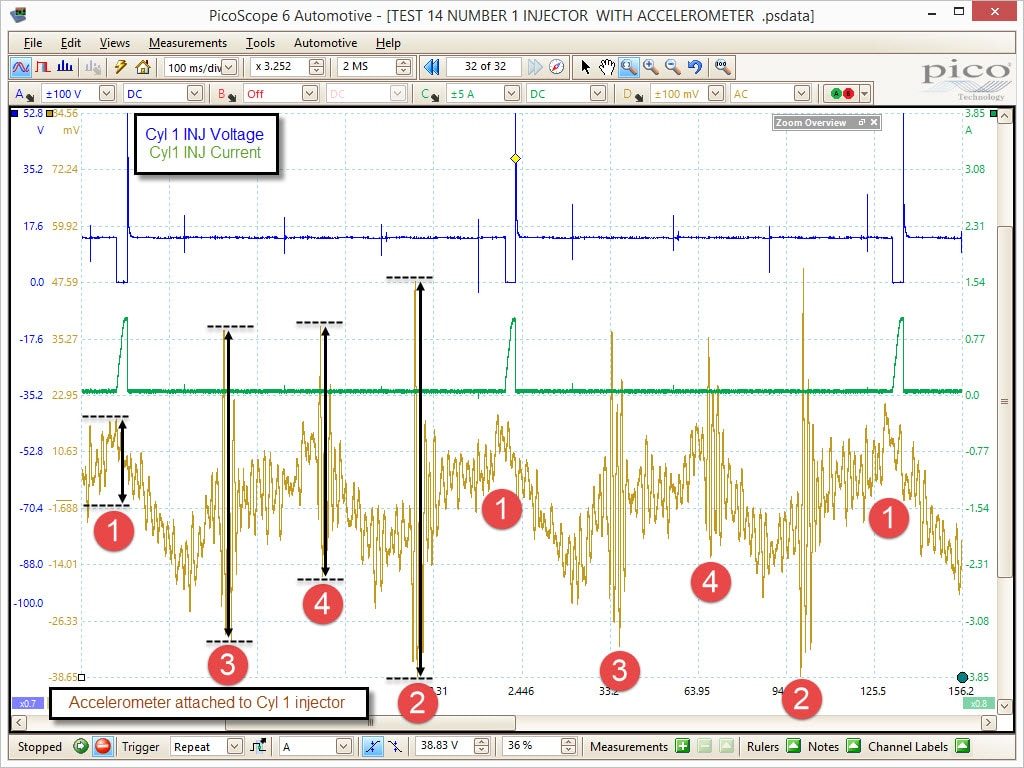Open trigger source channel A dropdown
The image size is (1024, 768).
344,746
